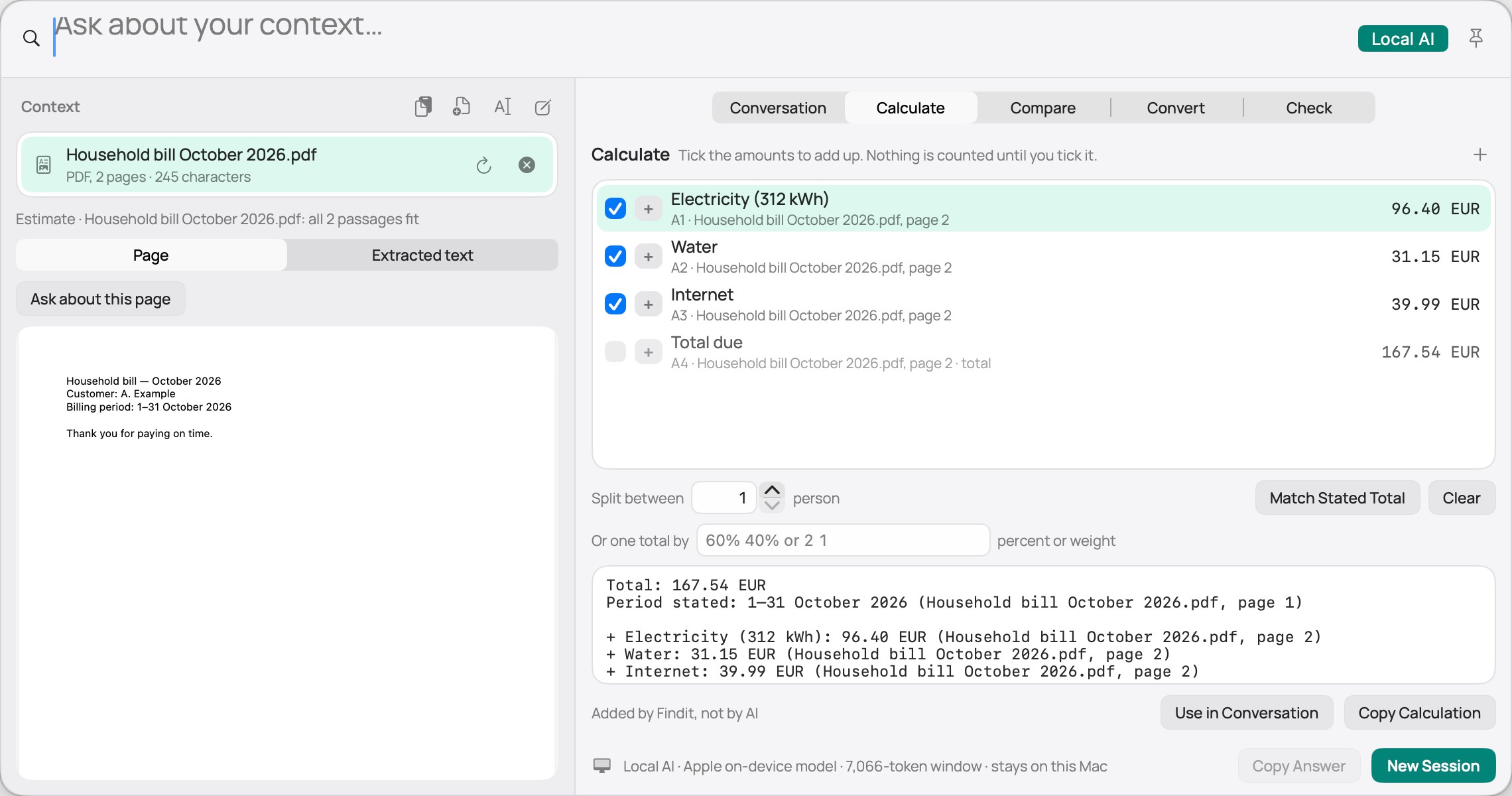Viewport: 1512px width, 796px height.
Task: Remove Household bill October 2026.pdf from context
Action: point(527,165)
